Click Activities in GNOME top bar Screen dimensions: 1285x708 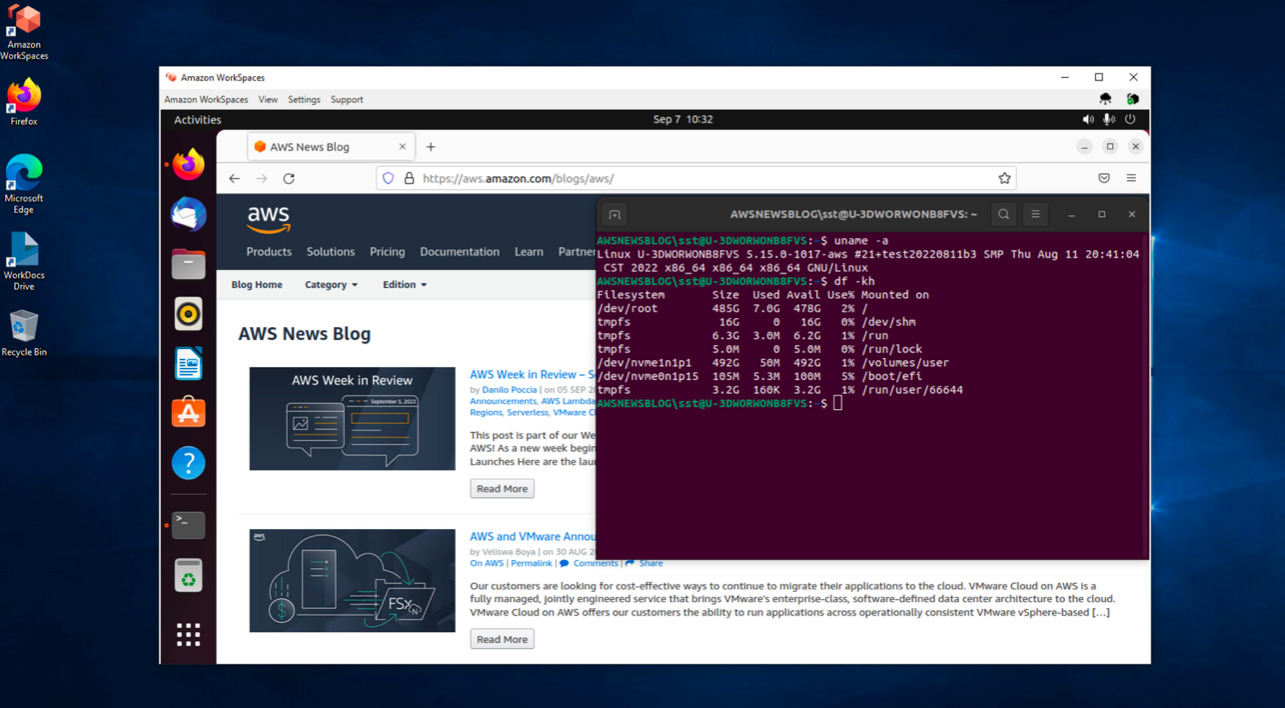(198, 120)
